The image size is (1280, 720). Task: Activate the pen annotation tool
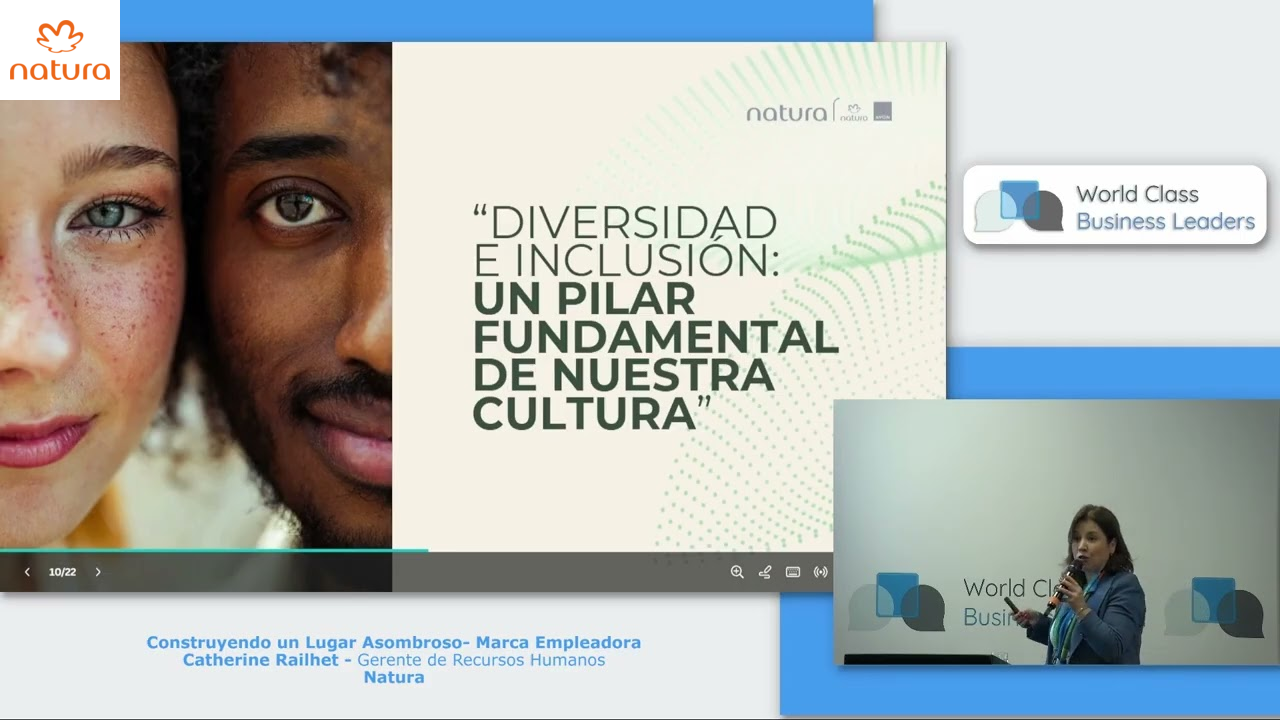tap(765, 572)
